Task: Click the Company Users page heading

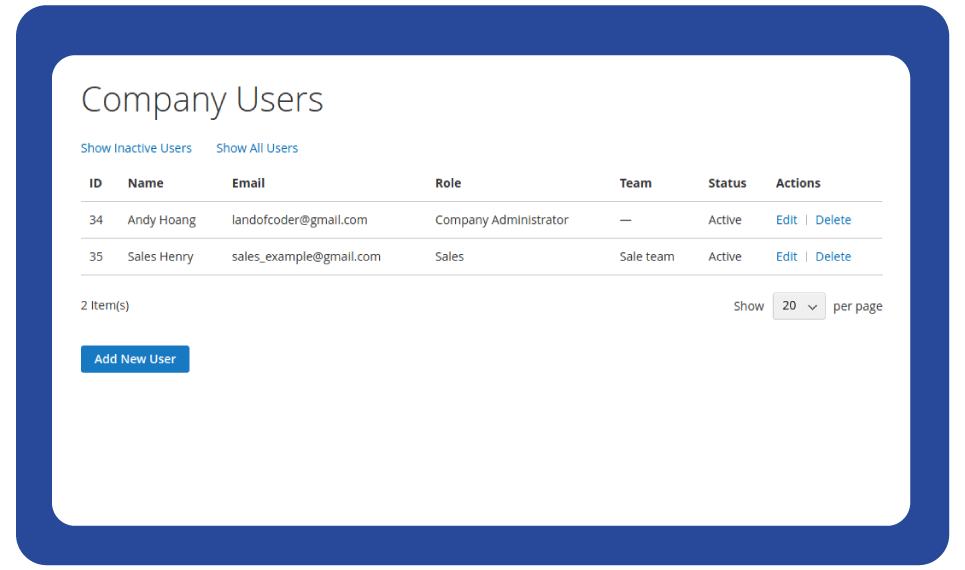Action: click(202, 100)
